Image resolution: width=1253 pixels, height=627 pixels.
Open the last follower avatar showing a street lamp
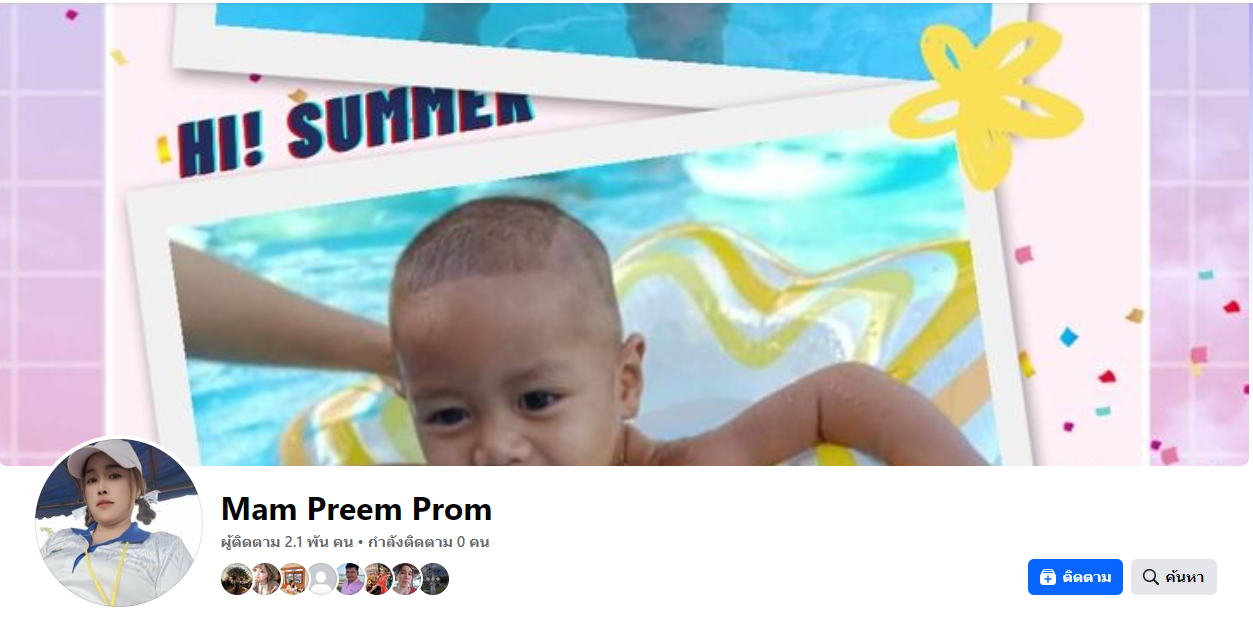434,579
